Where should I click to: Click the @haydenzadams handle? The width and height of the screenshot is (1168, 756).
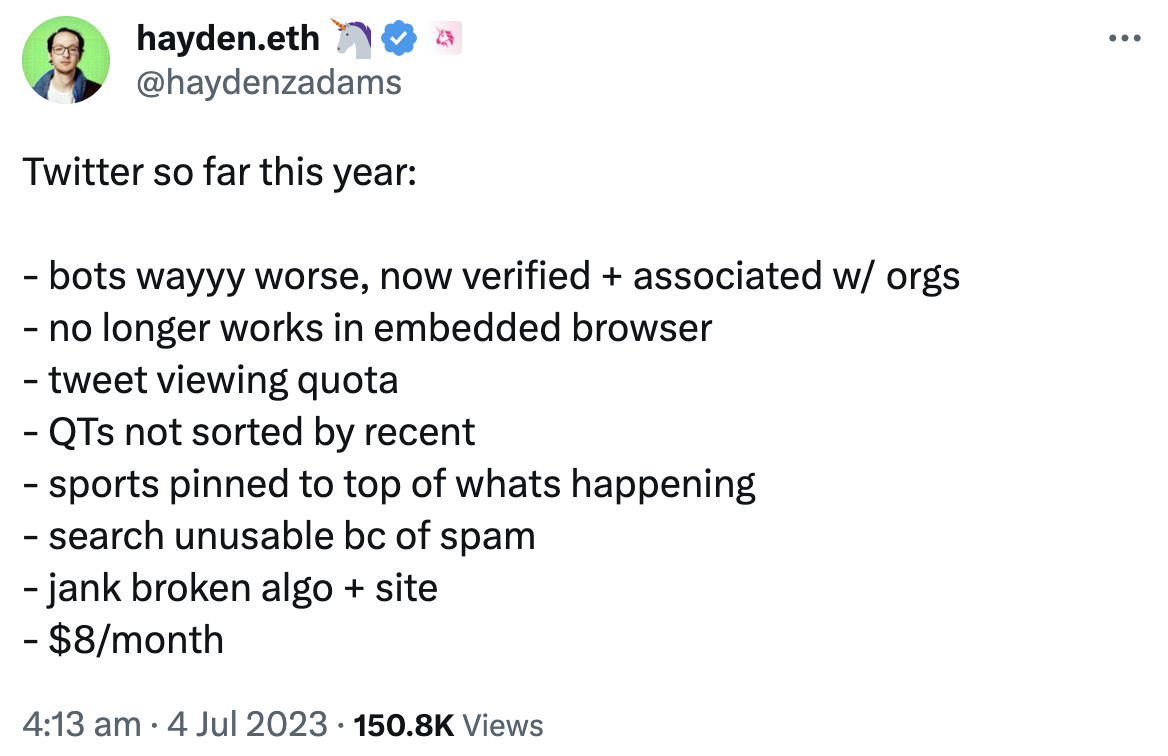268,82
